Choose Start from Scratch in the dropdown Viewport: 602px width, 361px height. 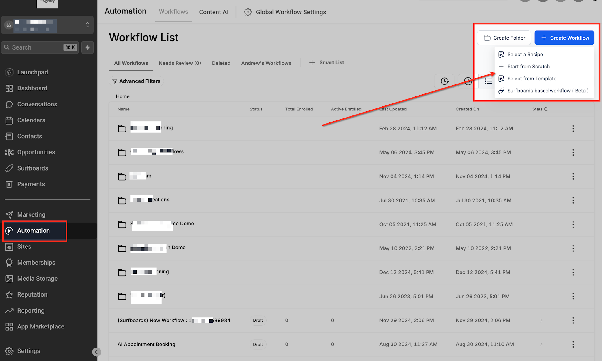tap(528, 66)
